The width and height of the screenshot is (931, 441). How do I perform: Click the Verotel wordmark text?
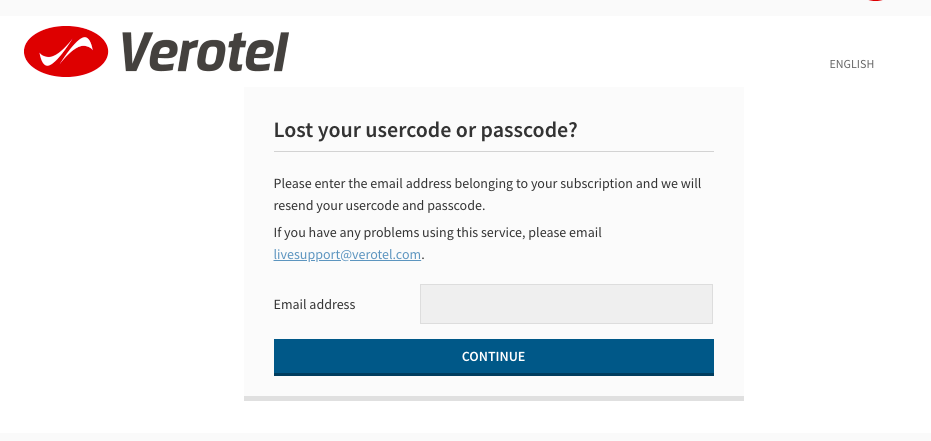[x=205, y=52]
